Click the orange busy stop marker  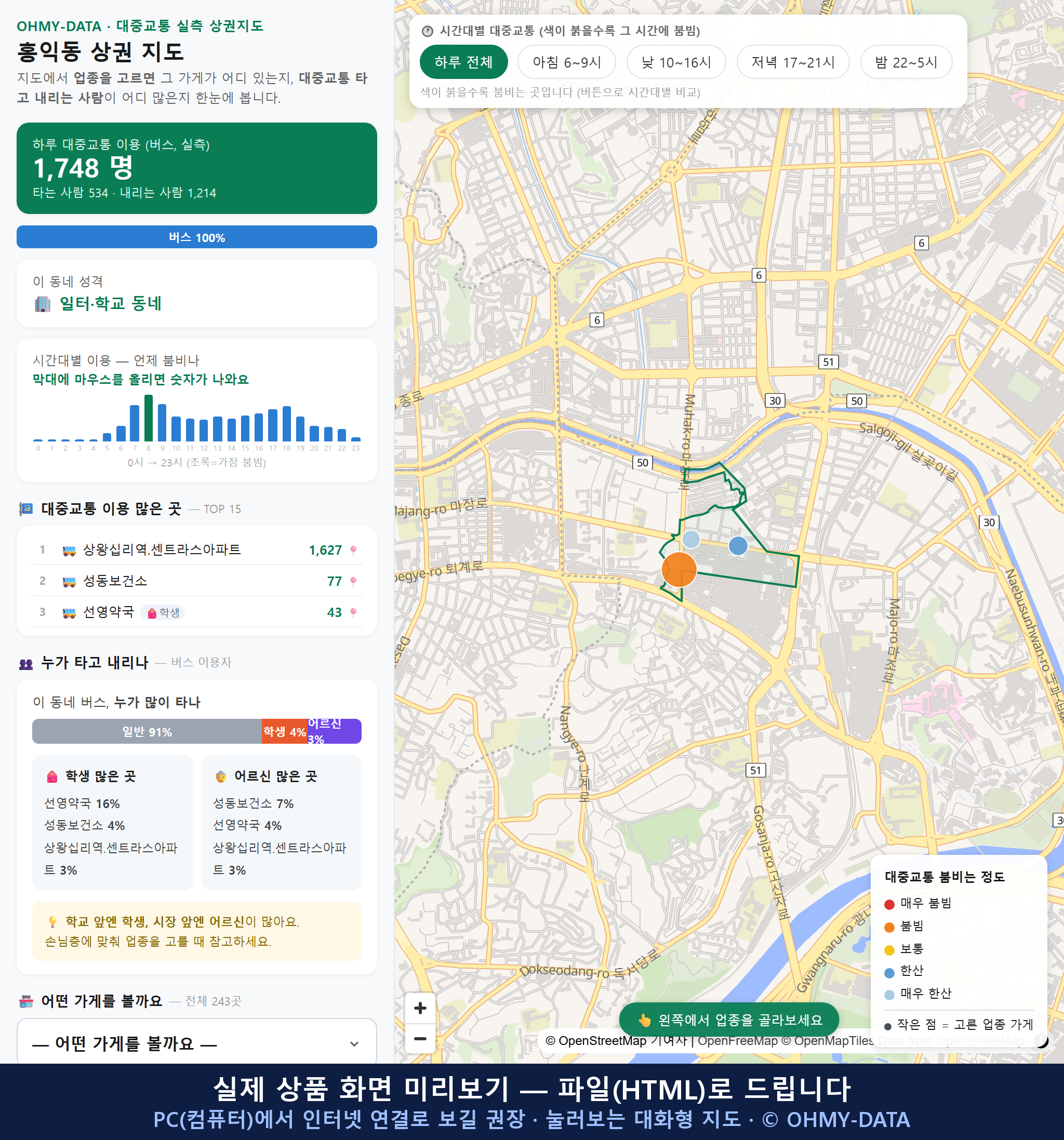pos(679,569)
